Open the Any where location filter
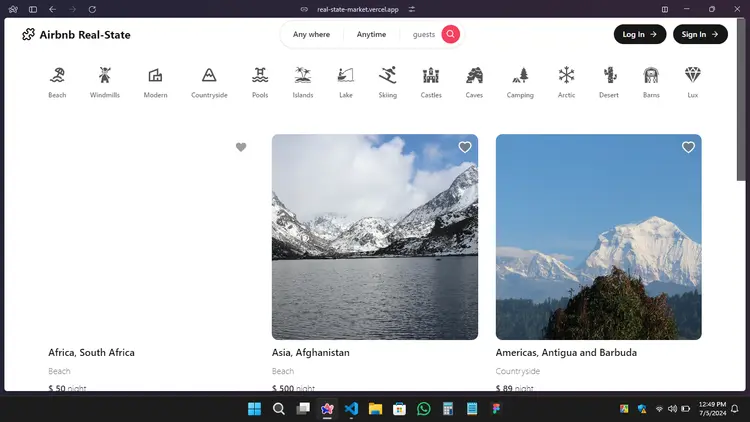The width and height of the screenshot is (750, 422). (311, 34)
